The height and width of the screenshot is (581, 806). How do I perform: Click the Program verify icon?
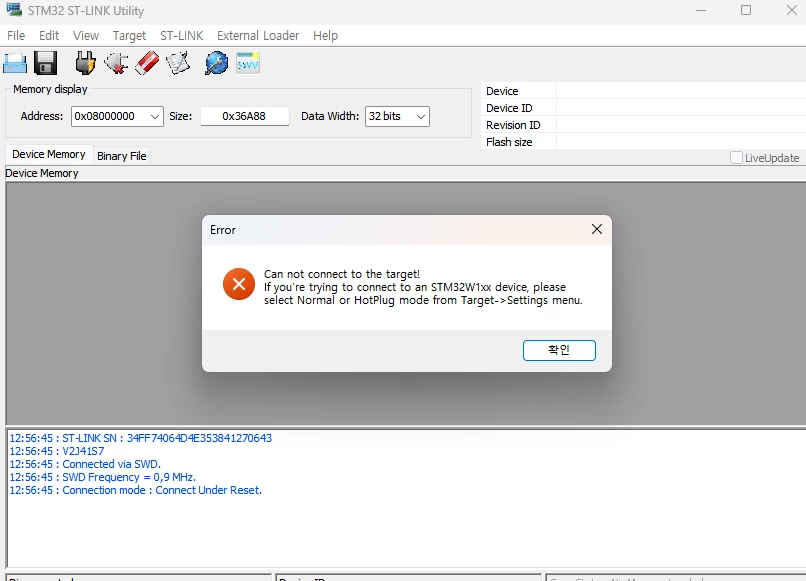pyautogui.click(x=178, y=63)
